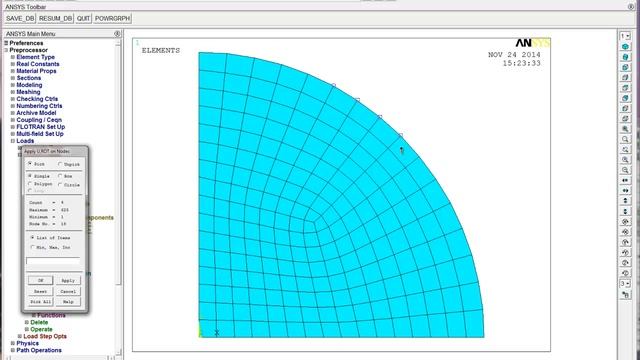This screenshot has height=360, width=640.
Task: Click the Zoom Out minus magnifier
Action: [x=625, y=170]
